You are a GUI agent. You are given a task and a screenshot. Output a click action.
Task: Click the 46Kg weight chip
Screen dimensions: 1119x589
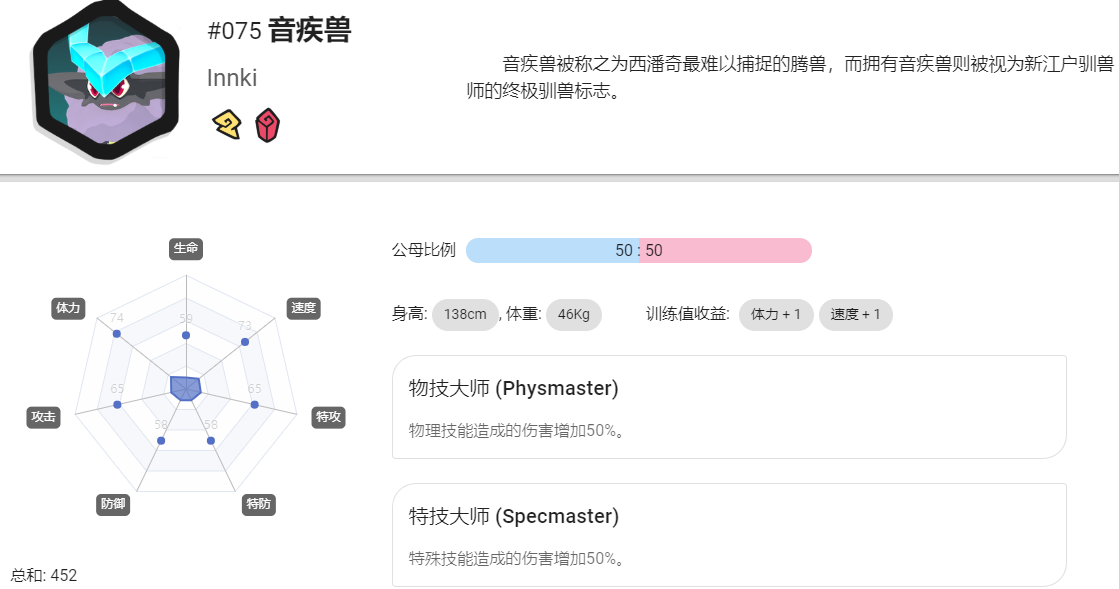pyautogui.click(x=574, y=314)
